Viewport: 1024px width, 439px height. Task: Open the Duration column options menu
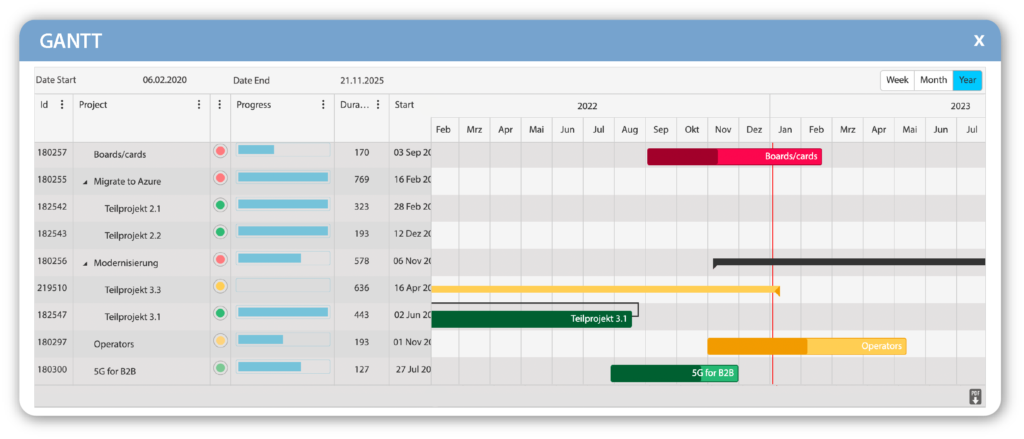(x=378, y=104)
